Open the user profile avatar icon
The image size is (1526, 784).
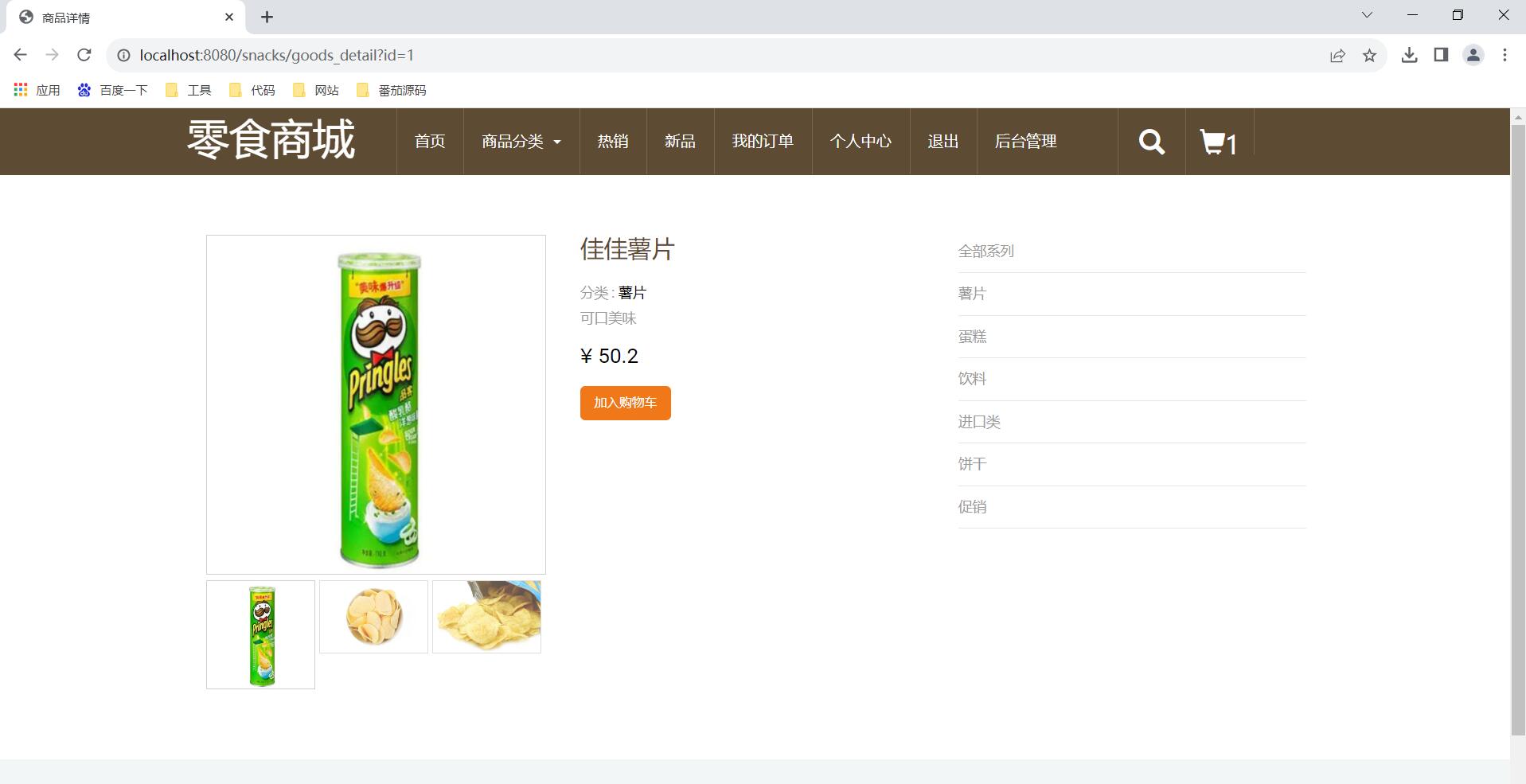1473,55
